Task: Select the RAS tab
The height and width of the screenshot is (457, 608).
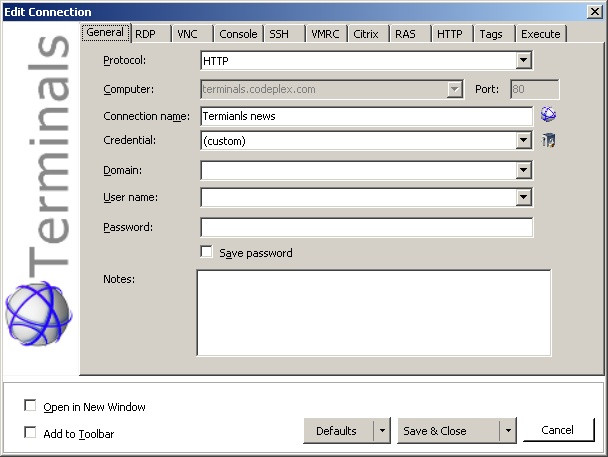Action: [x=410, y=34]
